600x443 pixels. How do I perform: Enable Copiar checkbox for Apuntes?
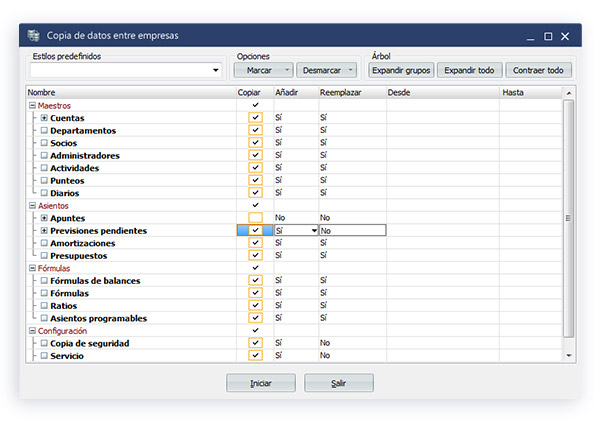pos(256,218)
